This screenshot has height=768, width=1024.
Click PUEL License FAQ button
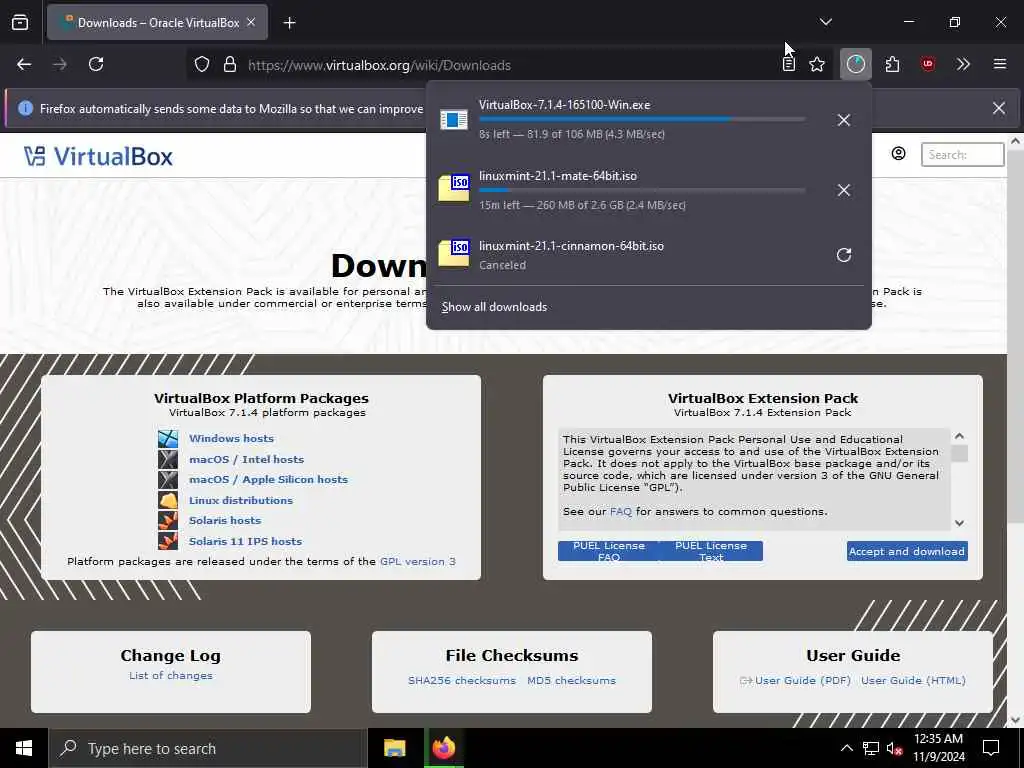tap(609, 551)
